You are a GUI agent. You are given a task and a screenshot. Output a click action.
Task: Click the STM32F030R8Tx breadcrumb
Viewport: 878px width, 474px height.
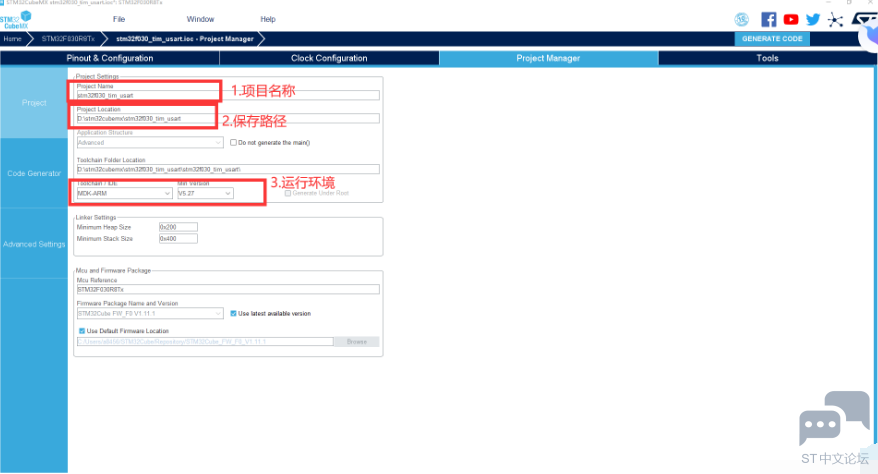[x=68, y=39]
